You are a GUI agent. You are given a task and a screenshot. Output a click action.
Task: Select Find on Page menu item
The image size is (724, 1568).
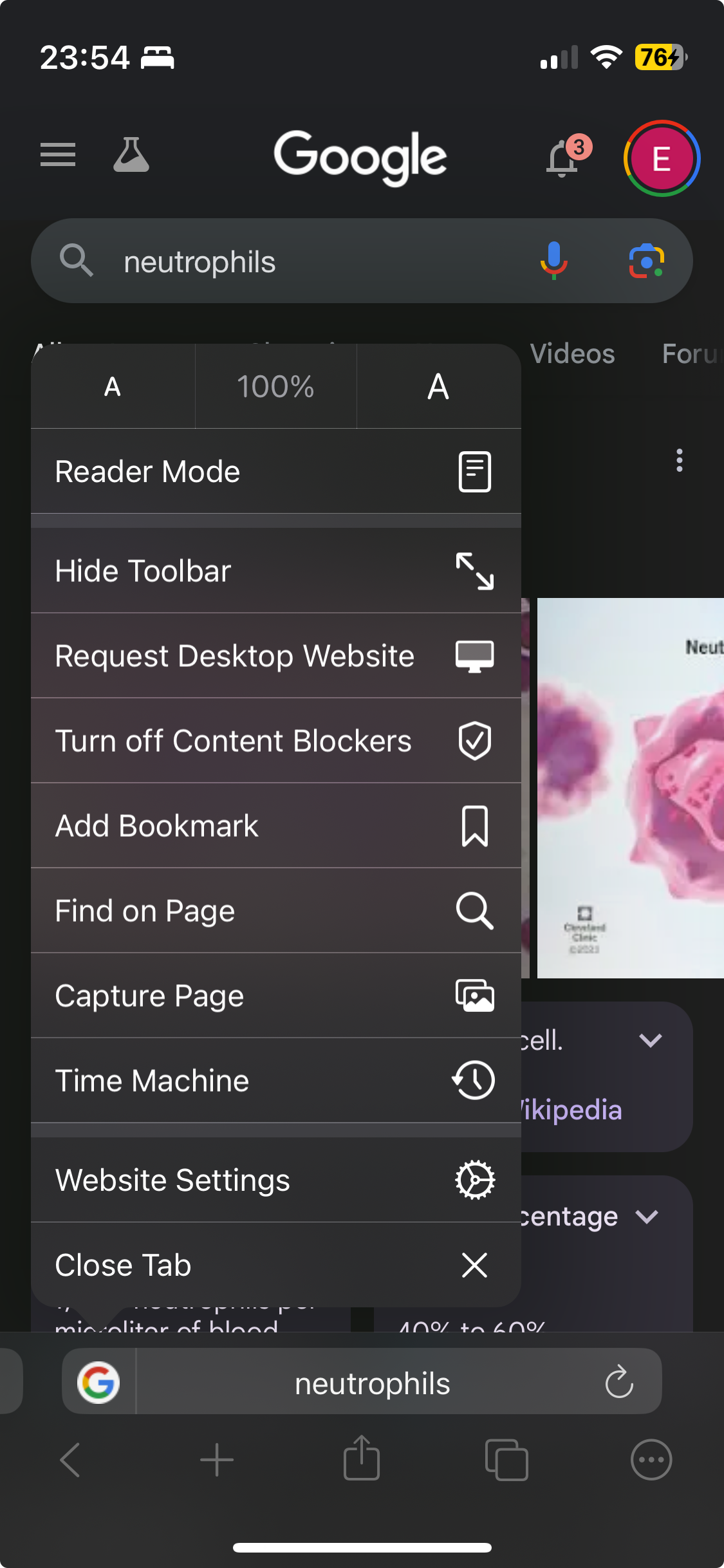(275, 911)
